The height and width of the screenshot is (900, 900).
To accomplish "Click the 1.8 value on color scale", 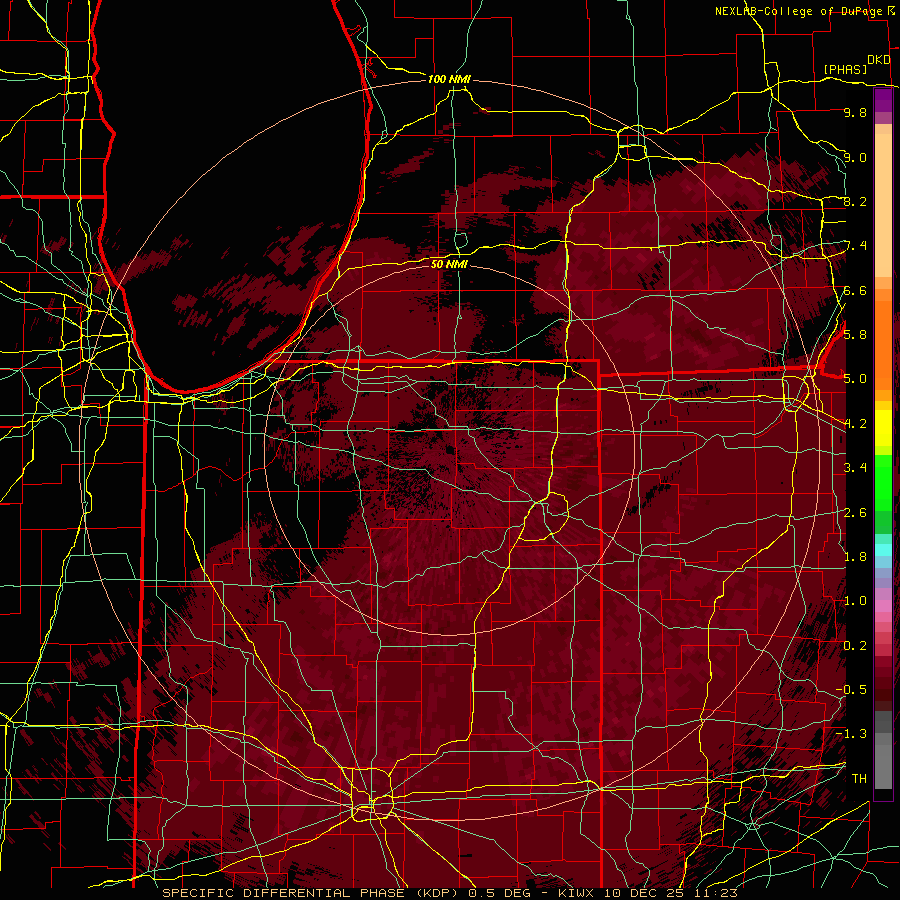I will 855,557.
